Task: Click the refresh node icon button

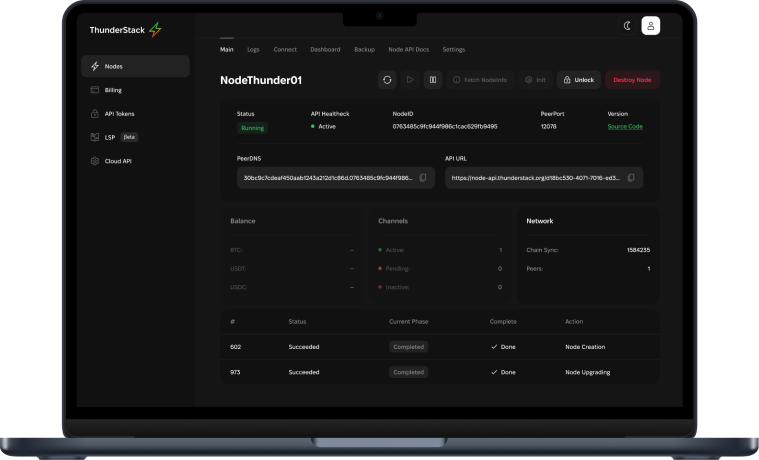Action: click(387, 80)
